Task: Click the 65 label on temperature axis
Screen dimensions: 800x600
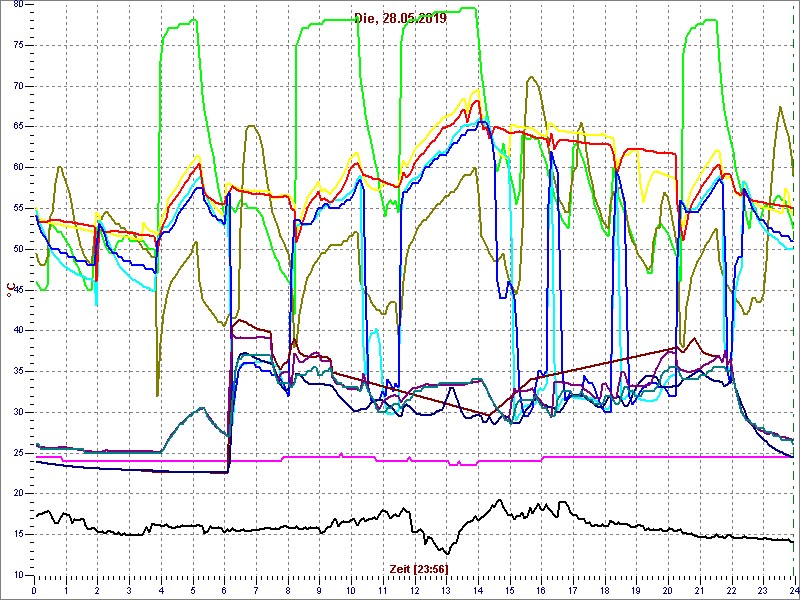Action: pos(17,127)
